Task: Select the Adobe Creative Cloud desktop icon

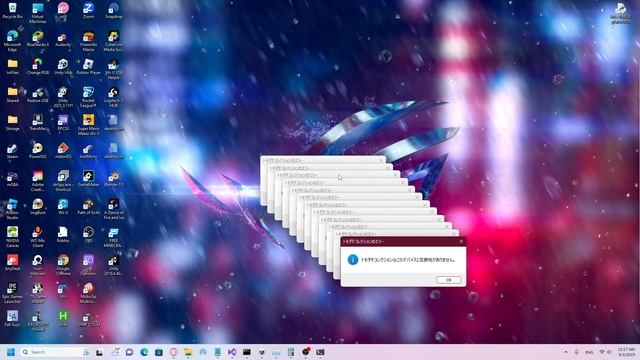Action: coord(38,180)
